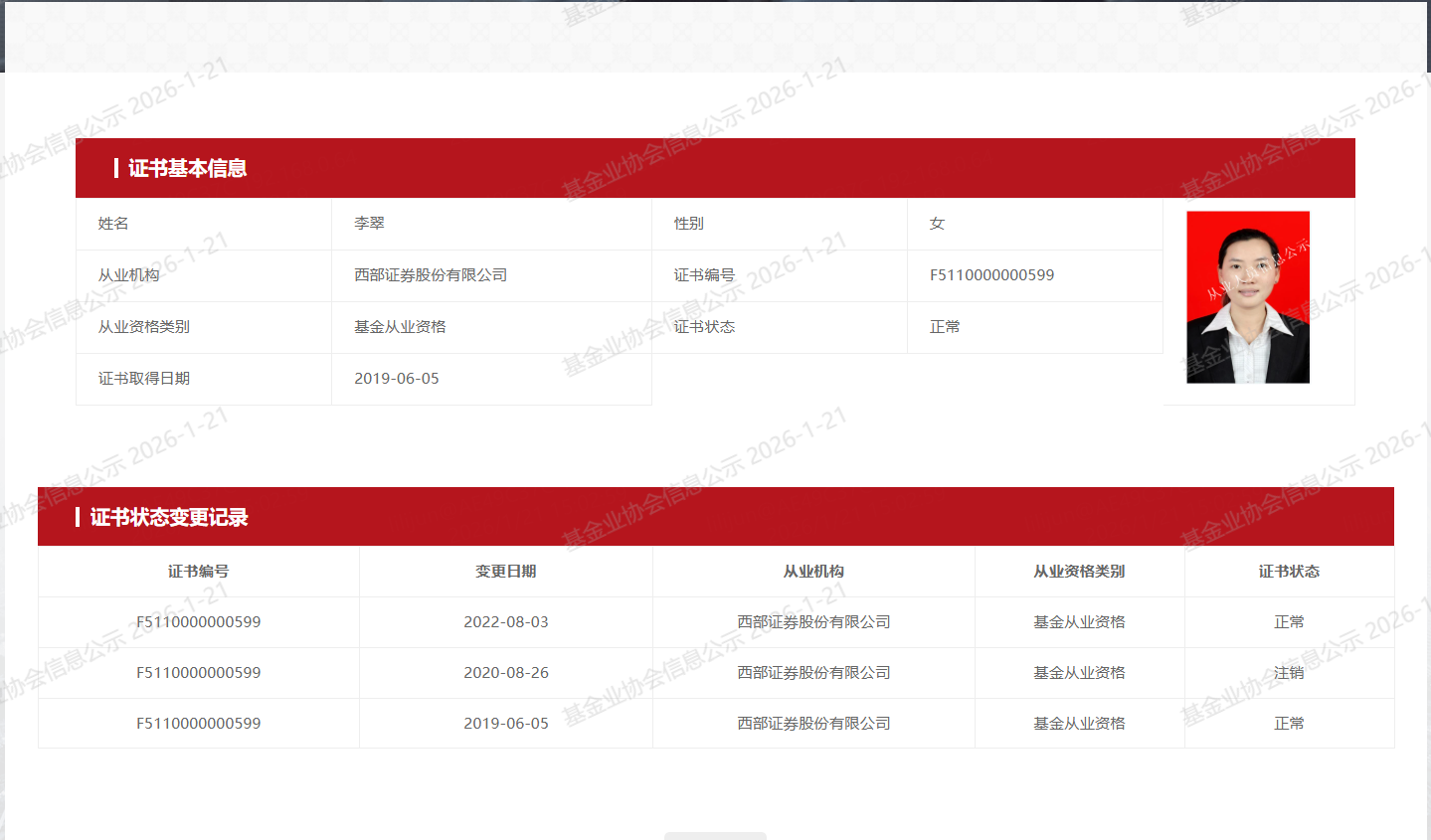The height and width of the screenshot is (840, 1431).
Task: Click the 基金从业资格 value in basic info
Action: click(400, 327)
